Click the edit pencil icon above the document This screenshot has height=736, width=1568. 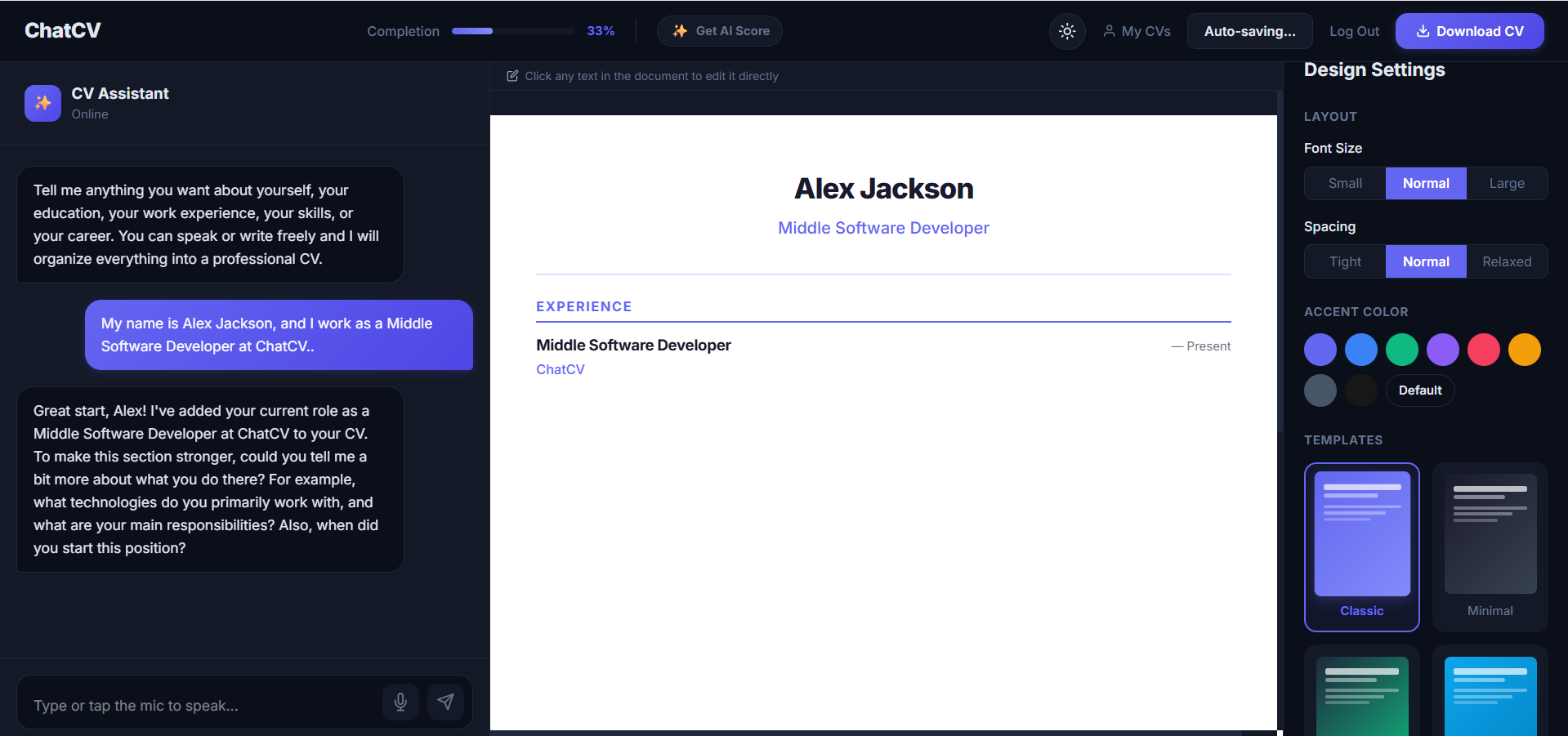point(512,75)
